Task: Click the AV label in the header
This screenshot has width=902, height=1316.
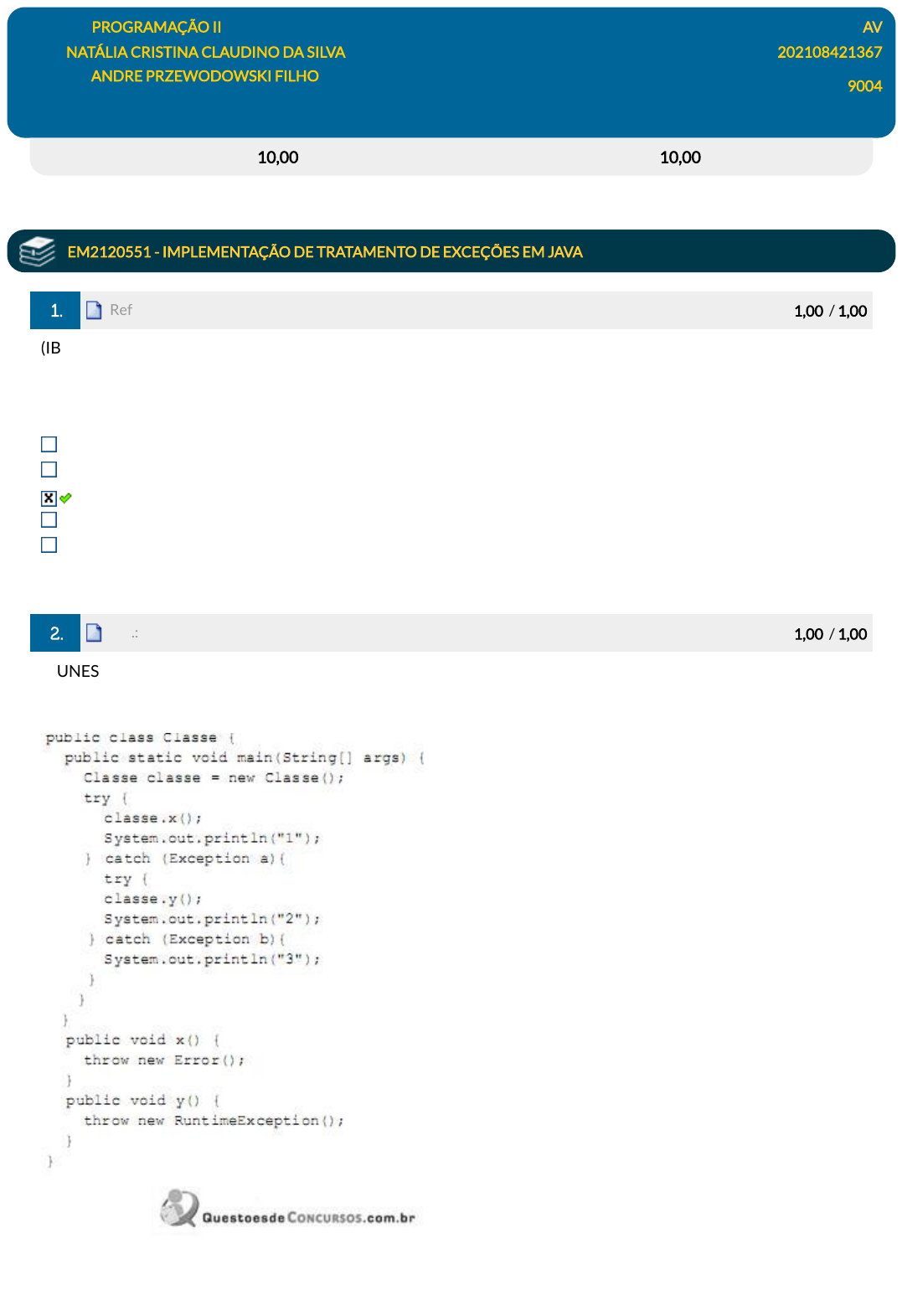Action: click(872, 27)
